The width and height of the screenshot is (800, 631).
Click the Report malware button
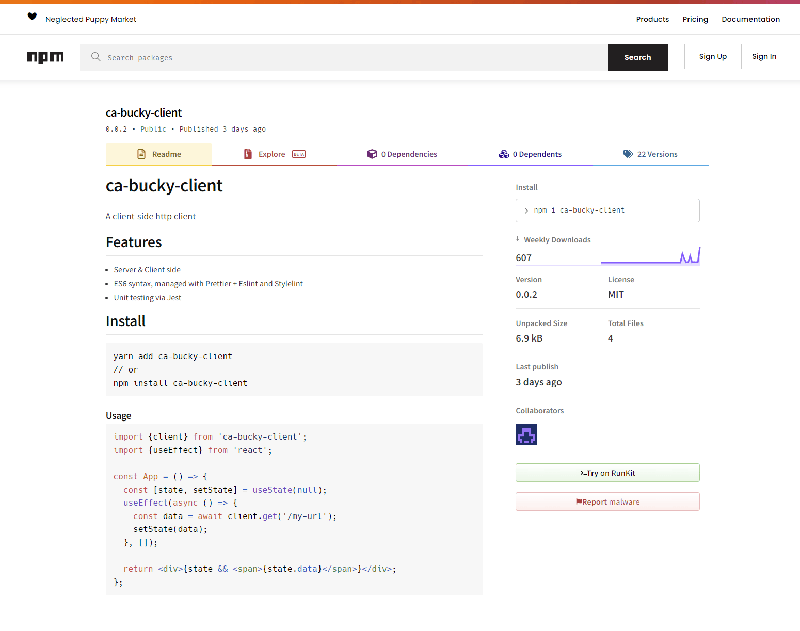coord(608,501)
